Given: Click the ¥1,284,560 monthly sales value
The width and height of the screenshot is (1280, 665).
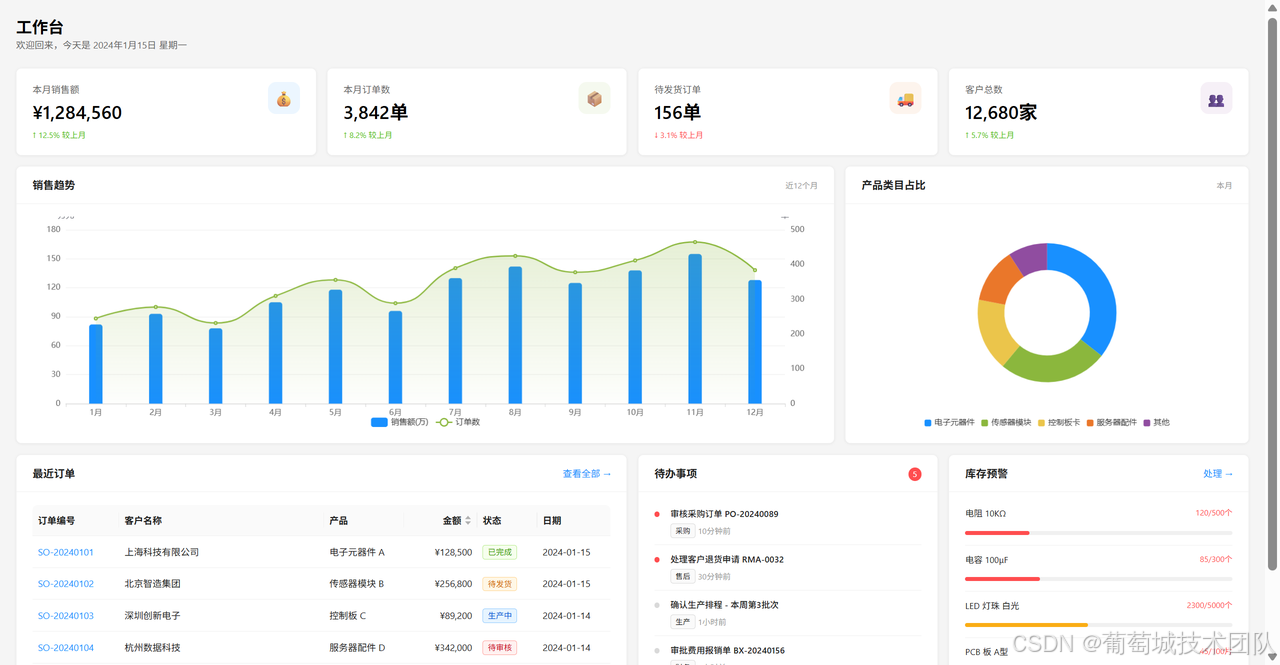Looking at the screenshot, I should point(77,113).
